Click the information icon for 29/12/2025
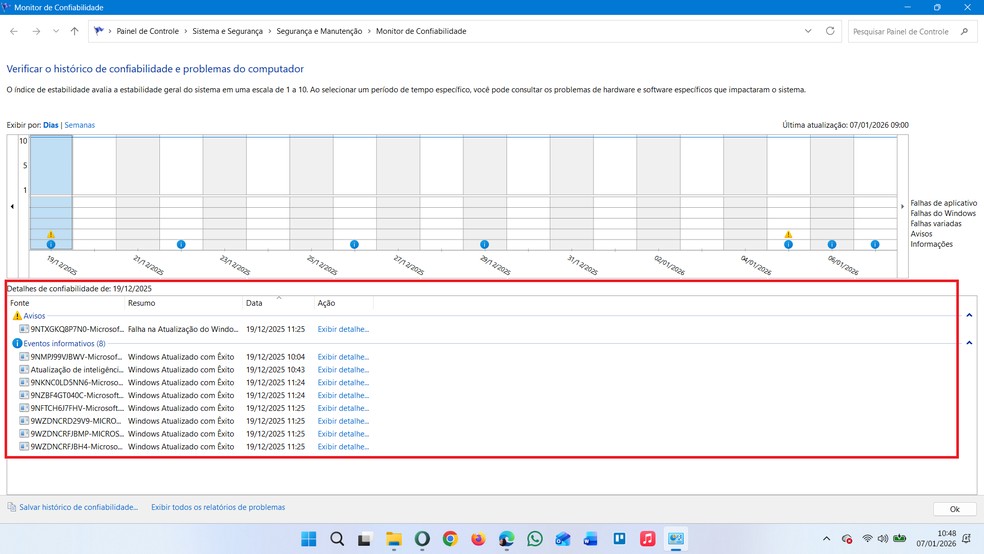 point(484,244)
